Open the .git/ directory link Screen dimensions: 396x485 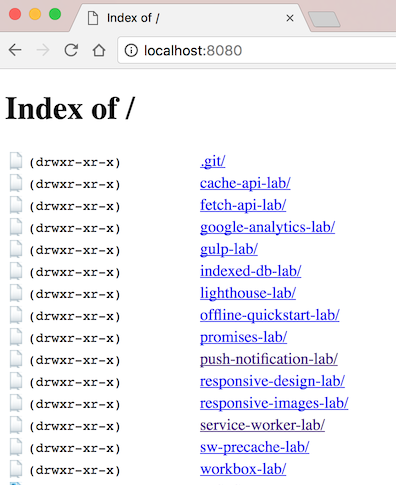pos(213,161)
